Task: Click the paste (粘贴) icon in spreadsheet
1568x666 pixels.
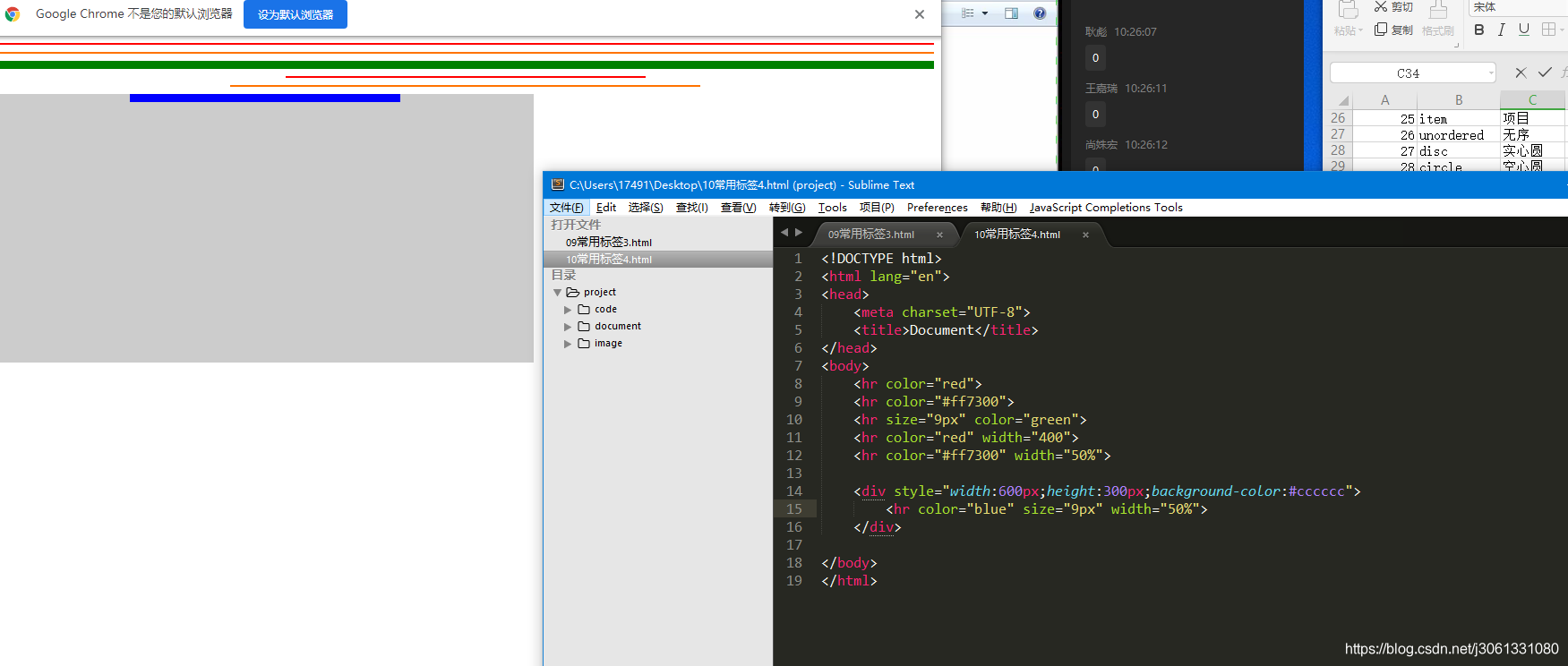Action: click(1348, 11)
